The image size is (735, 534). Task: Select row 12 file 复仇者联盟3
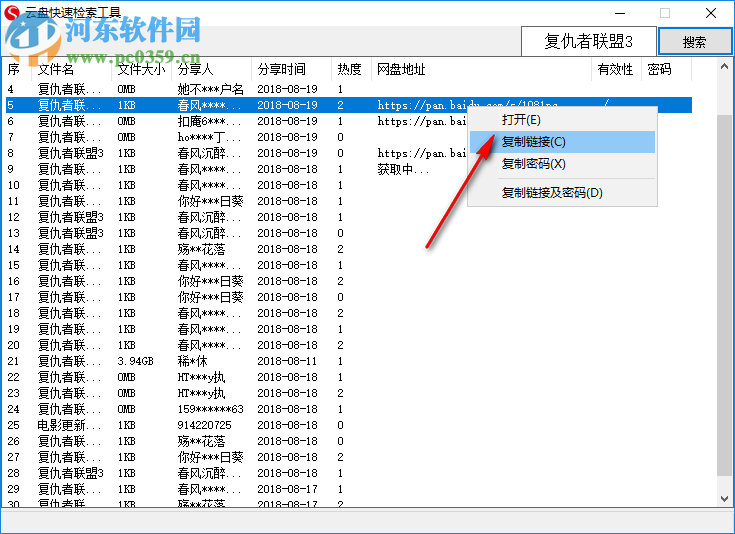(348, 217)
